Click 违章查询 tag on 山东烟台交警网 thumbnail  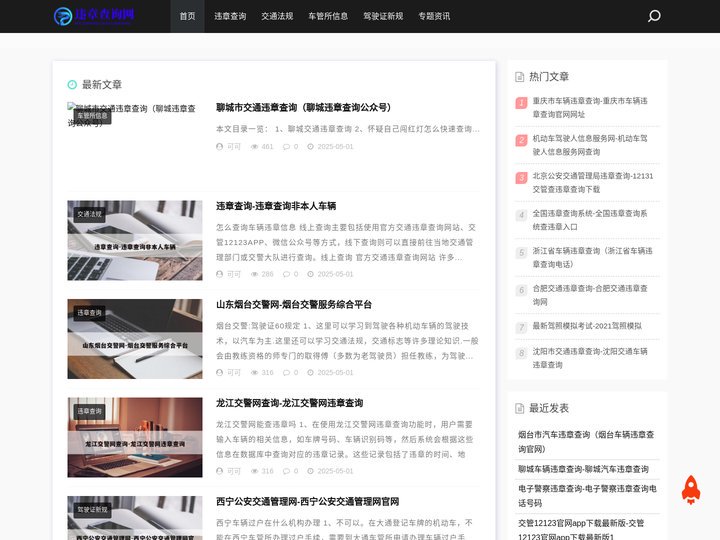pos(90,313)
